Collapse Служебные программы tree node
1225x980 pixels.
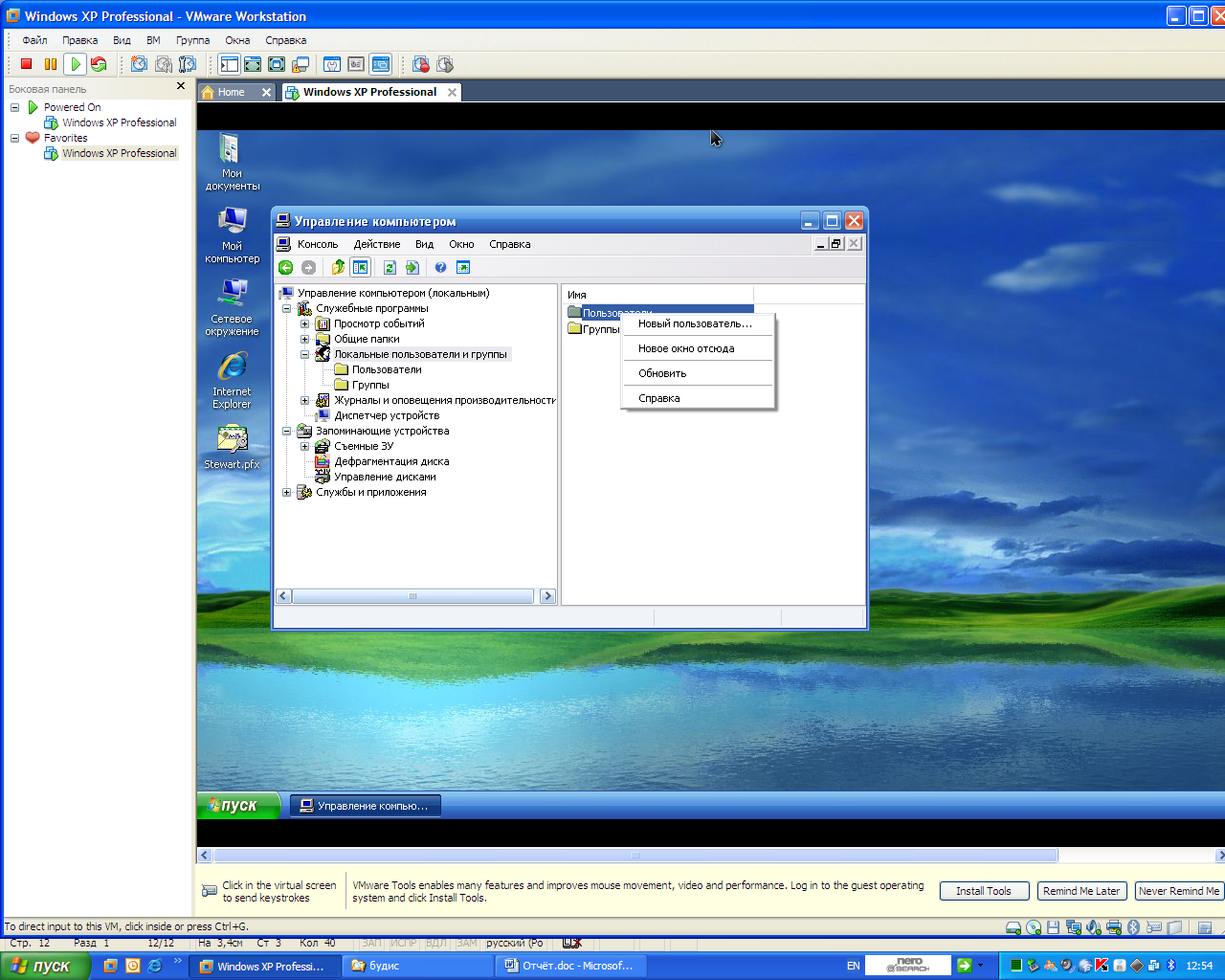286,308
